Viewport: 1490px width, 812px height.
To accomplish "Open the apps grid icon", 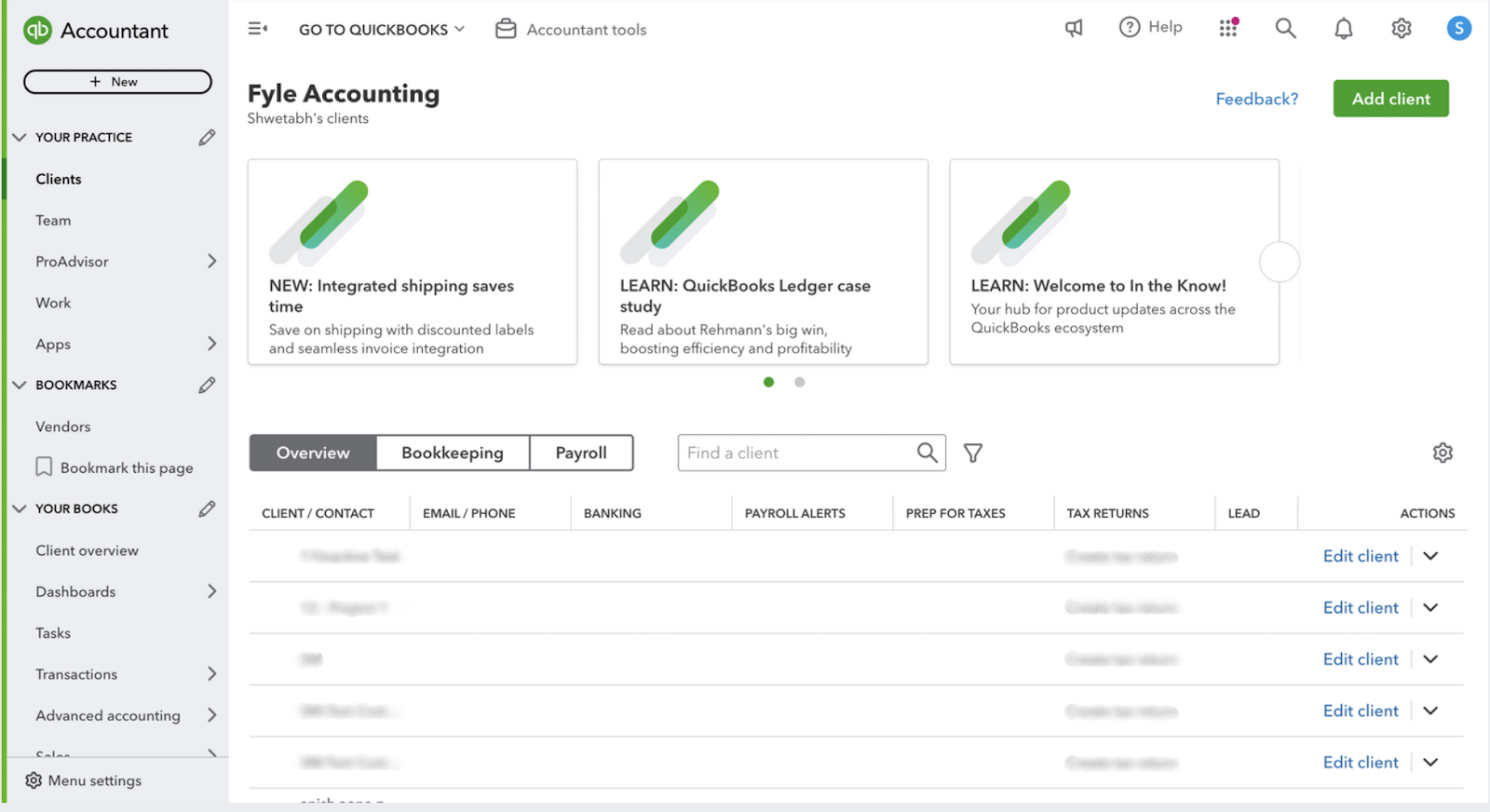I will (x=1228, y=28).
